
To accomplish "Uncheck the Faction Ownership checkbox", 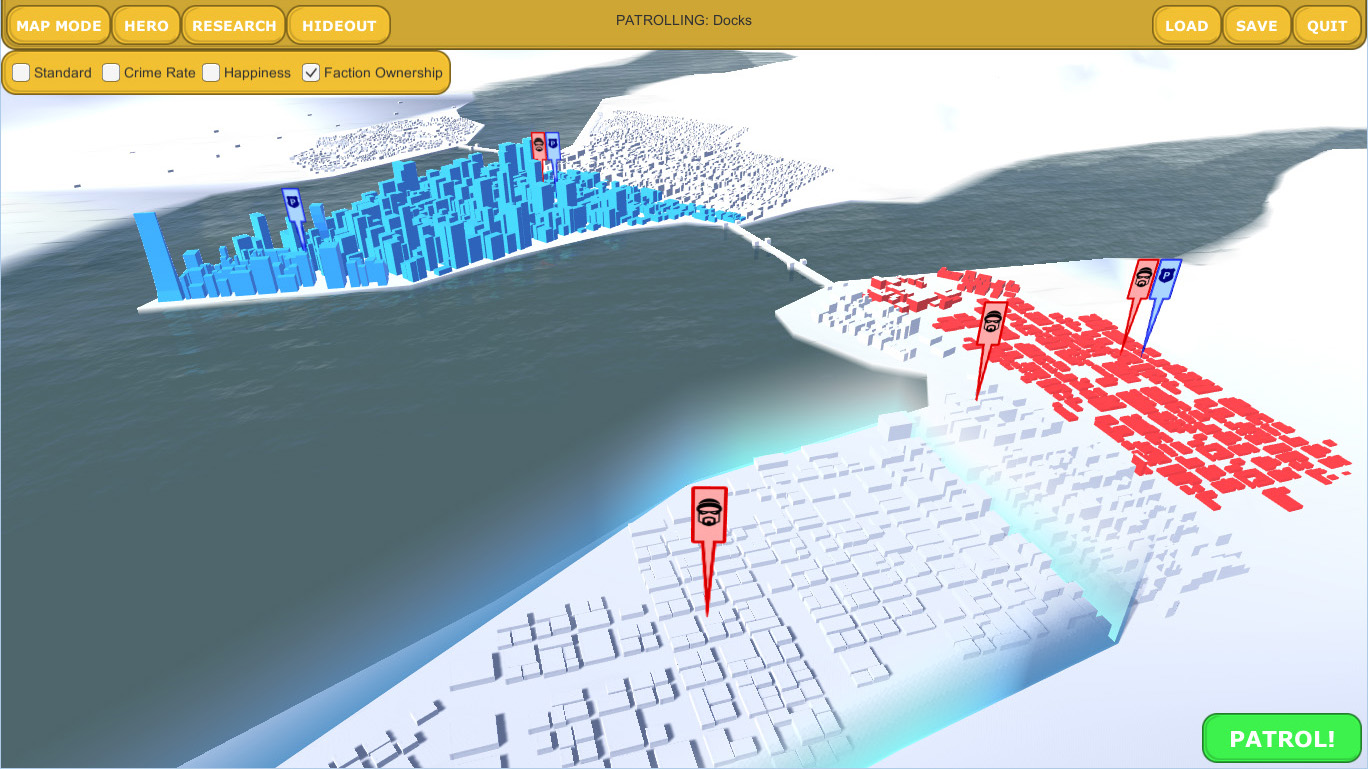I will 311,73.
